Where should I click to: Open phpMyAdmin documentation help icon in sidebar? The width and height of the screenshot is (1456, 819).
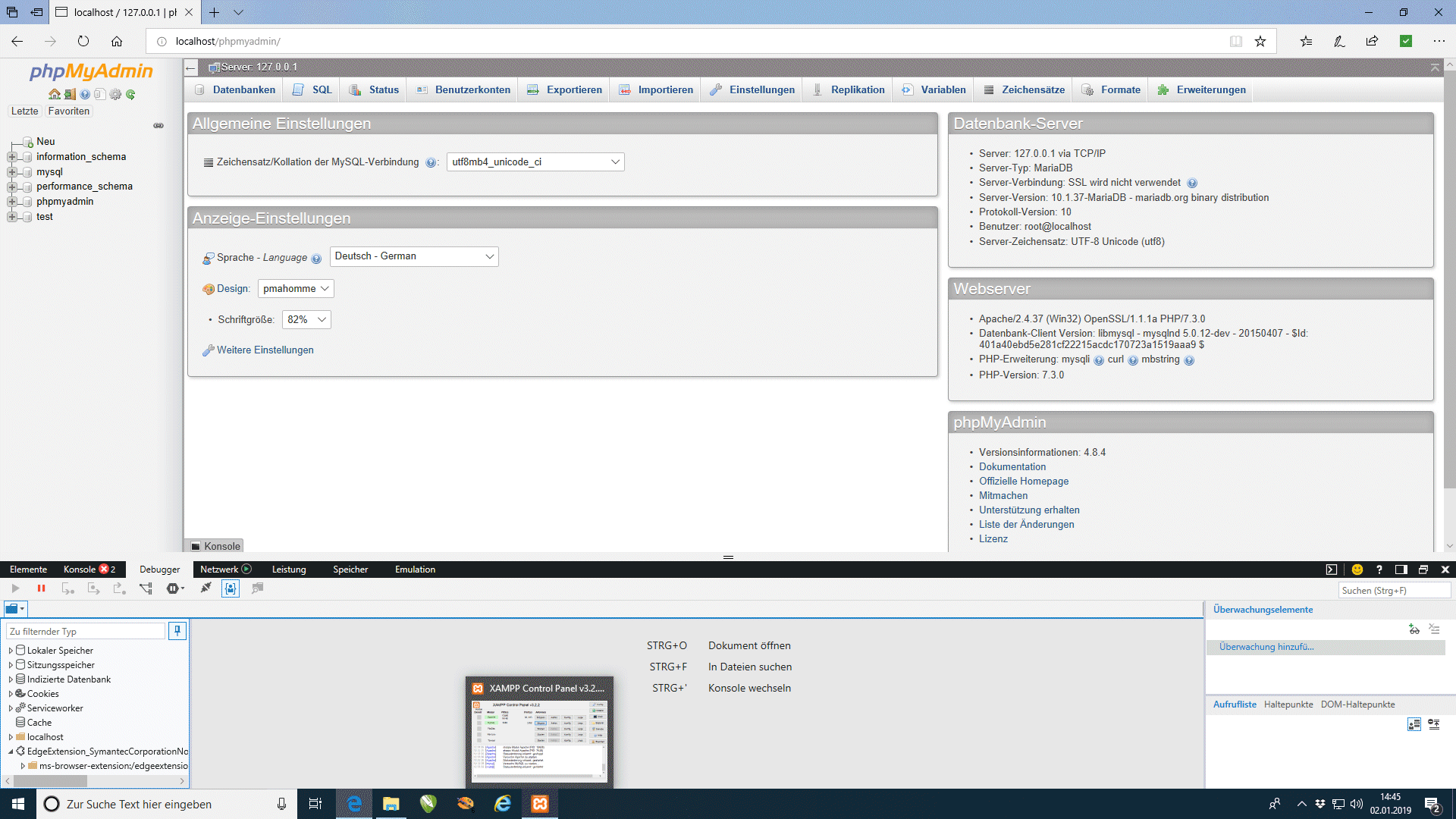click(85, 94)
